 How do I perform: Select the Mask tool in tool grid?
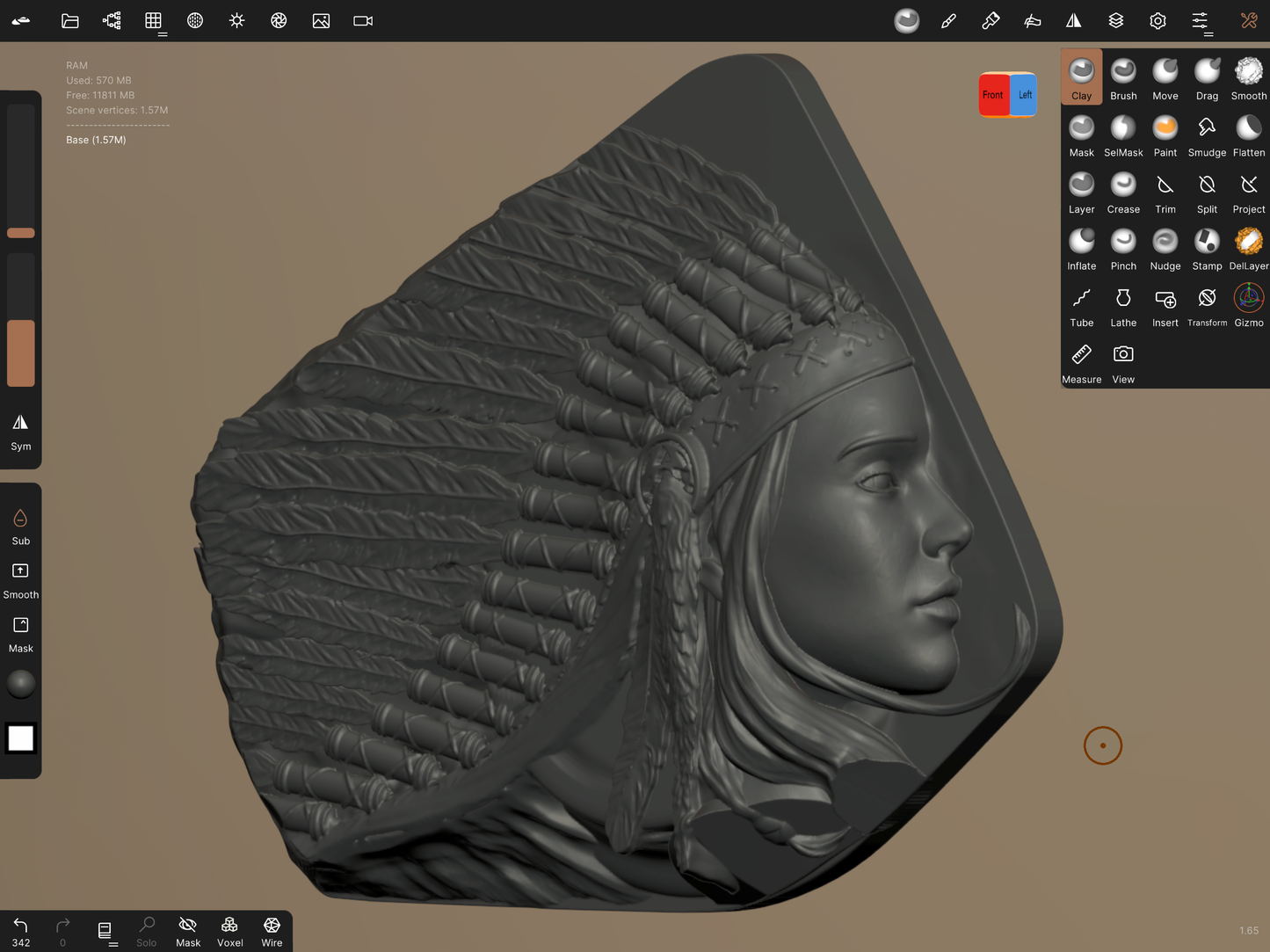(x=1081, y=134)
